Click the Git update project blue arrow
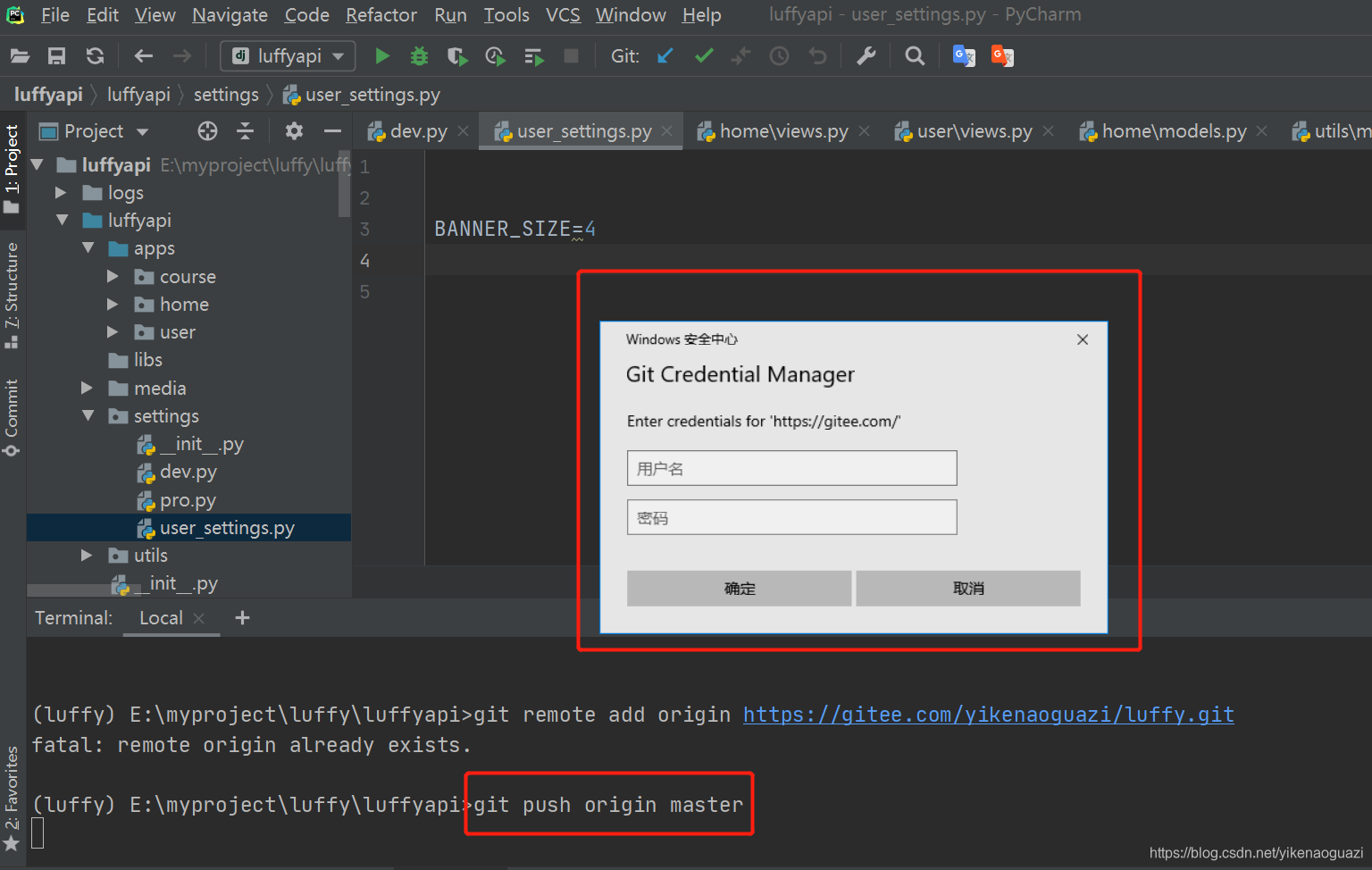 [665, 56]
